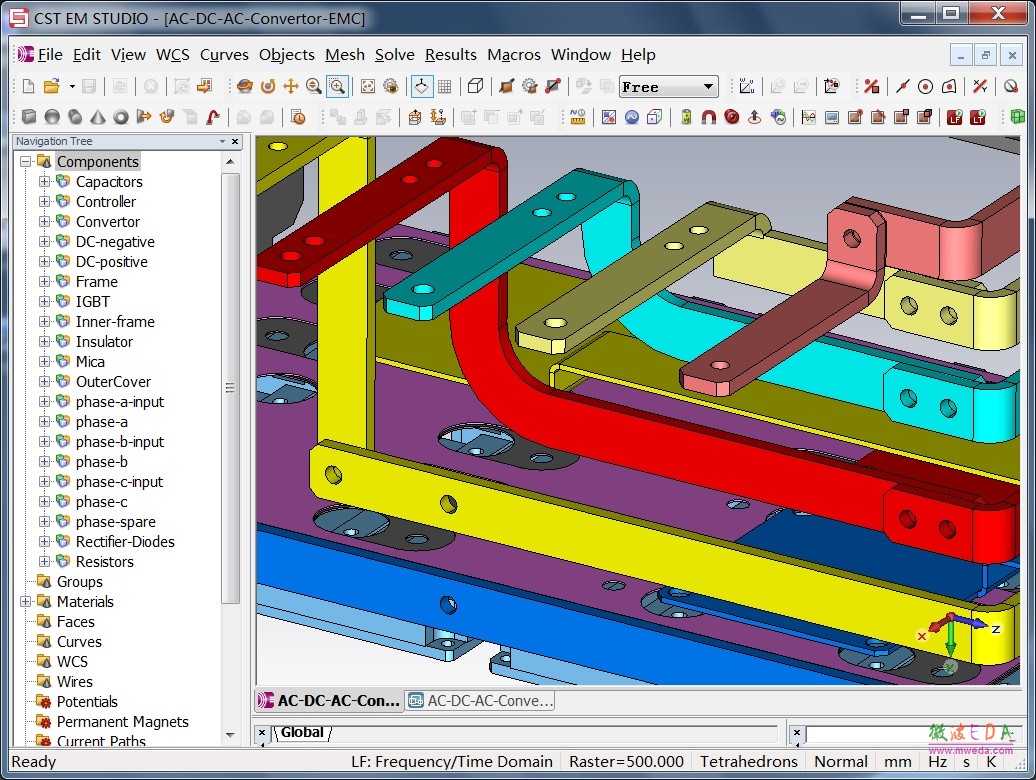Open the Solve menu
The height and width of the screenshot is (780, 1036).
[394, 55]
